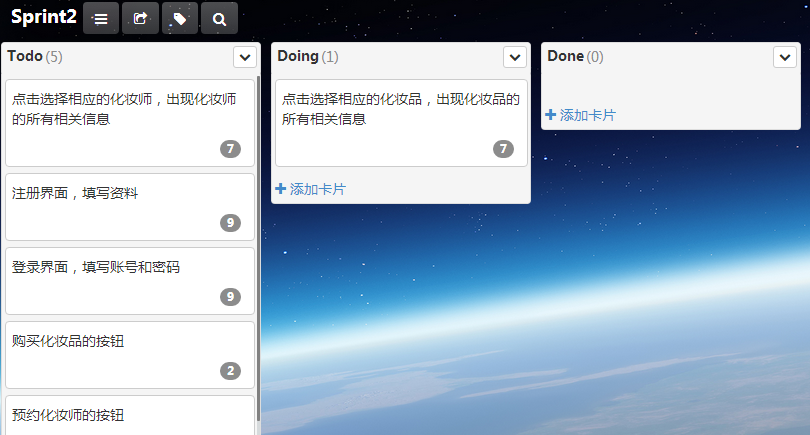Open the 化妆品 information card in Doing
The height and width of the screenshot is (435, 810).
(401, 123)
